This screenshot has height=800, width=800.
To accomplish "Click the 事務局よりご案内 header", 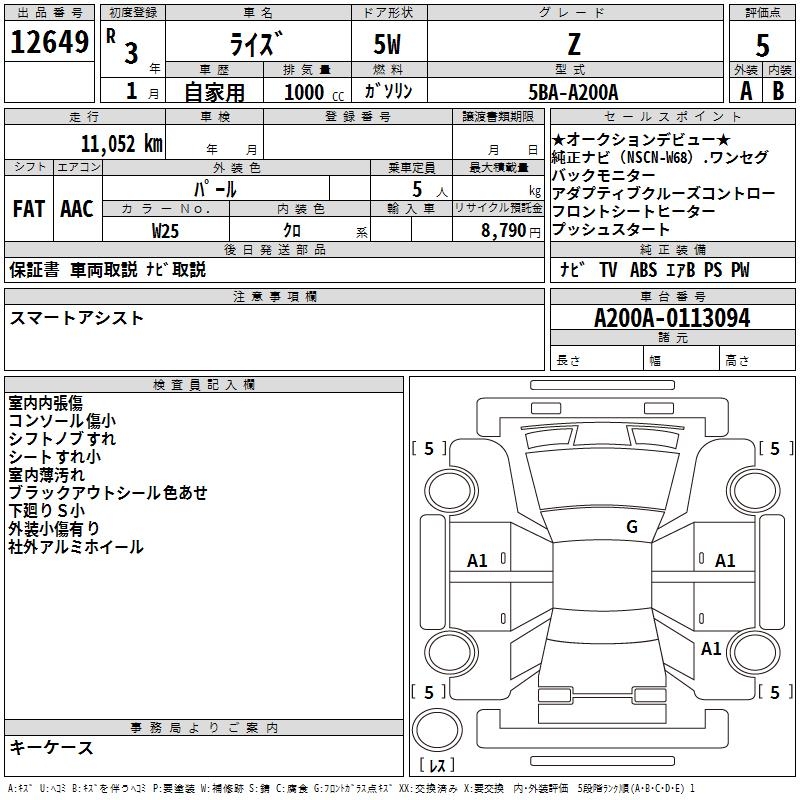I will coord(204,728).
